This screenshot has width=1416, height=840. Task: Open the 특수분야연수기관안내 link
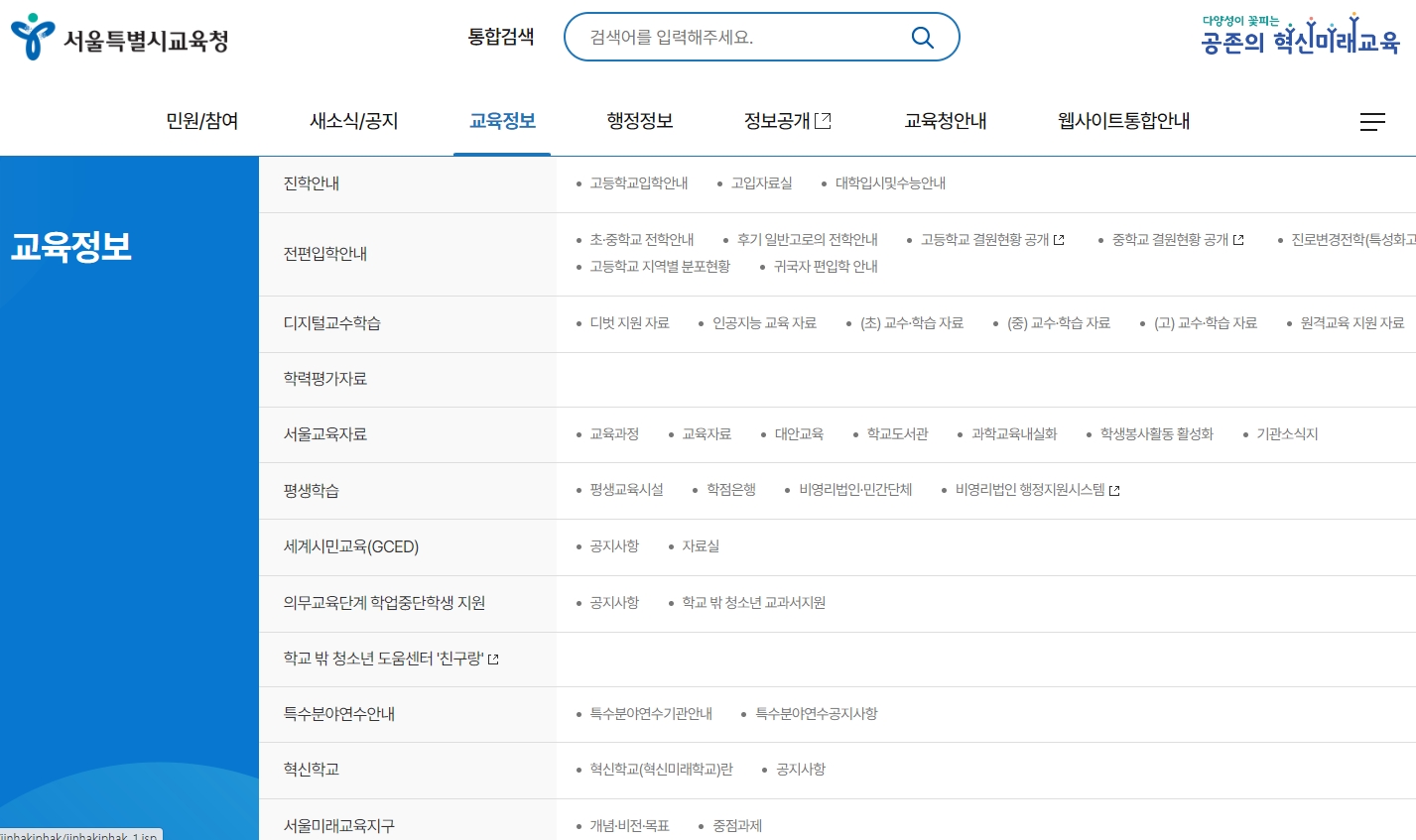click(x=651, y=714)
